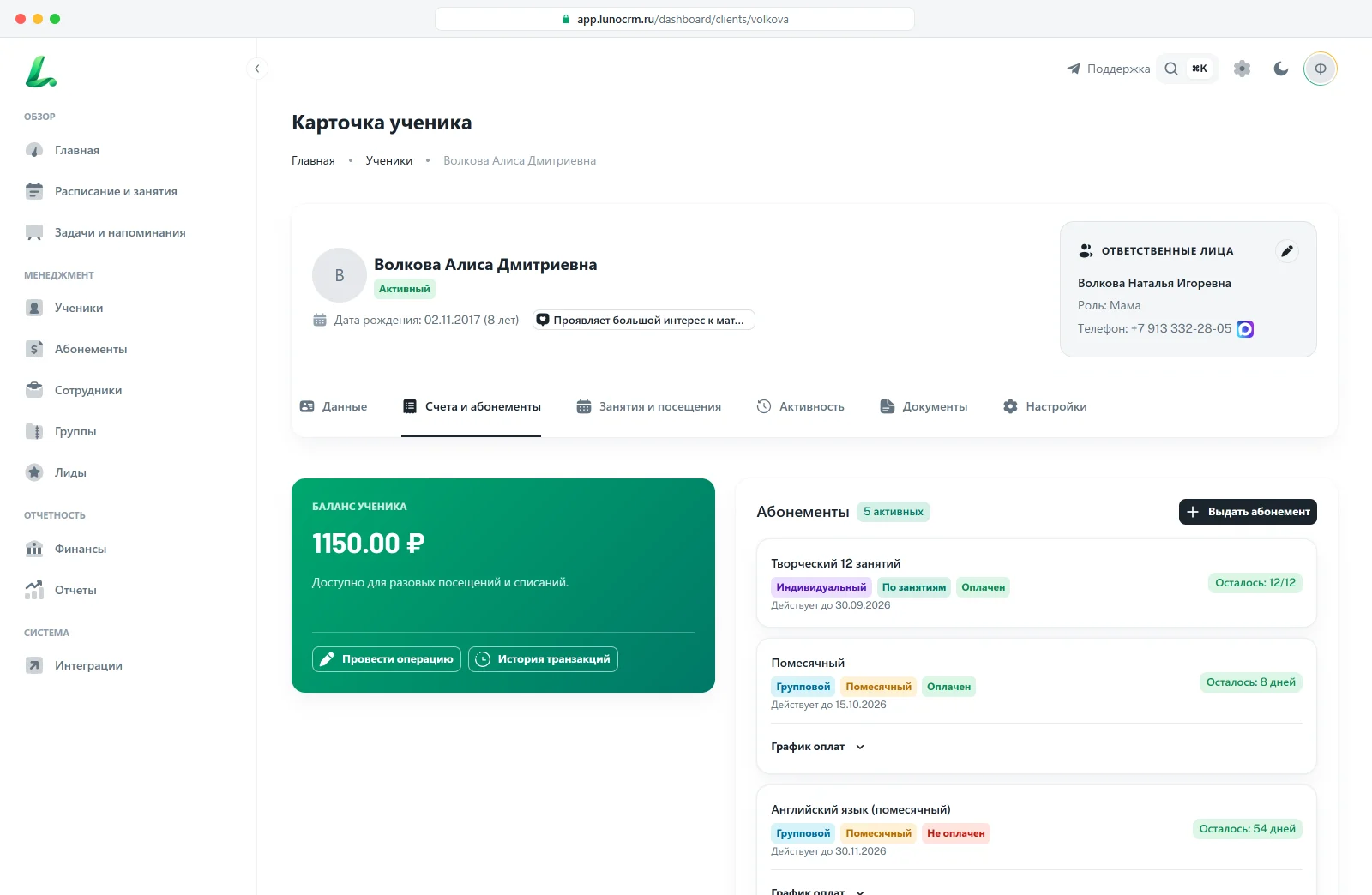The height and width of the screenshot is (895, 1372).
Task: Click the Интеграции arrow icon
Action: pos(34,665)
